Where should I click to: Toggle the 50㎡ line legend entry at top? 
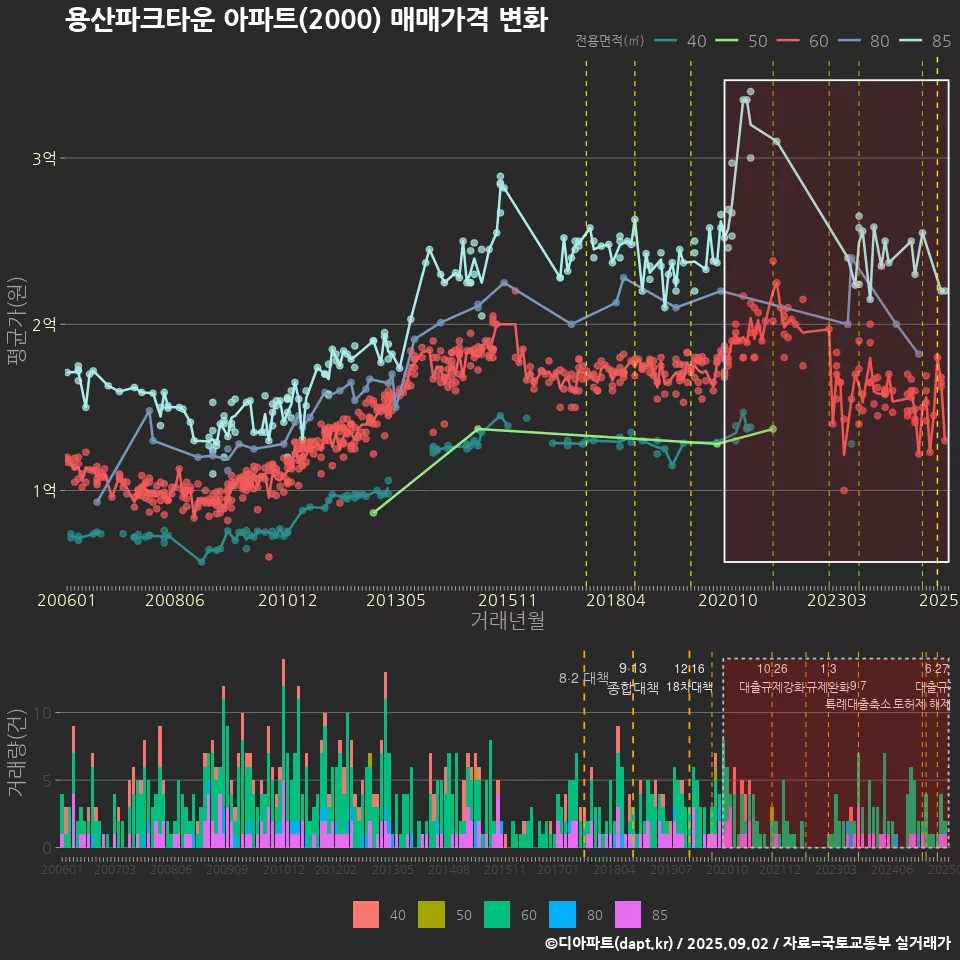pos(741,41)
